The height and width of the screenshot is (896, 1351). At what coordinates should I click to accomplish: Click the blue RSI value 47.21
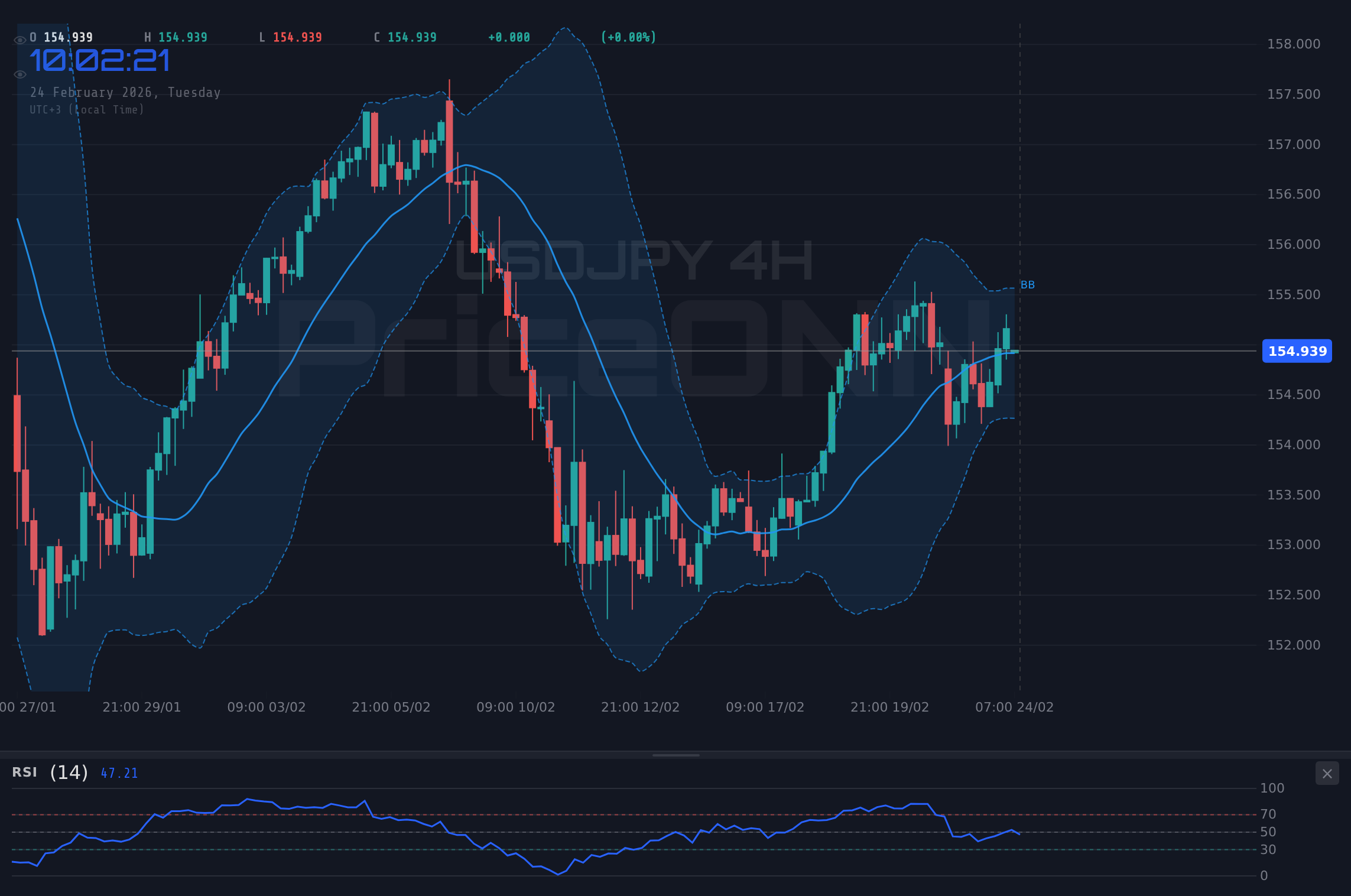119,772
